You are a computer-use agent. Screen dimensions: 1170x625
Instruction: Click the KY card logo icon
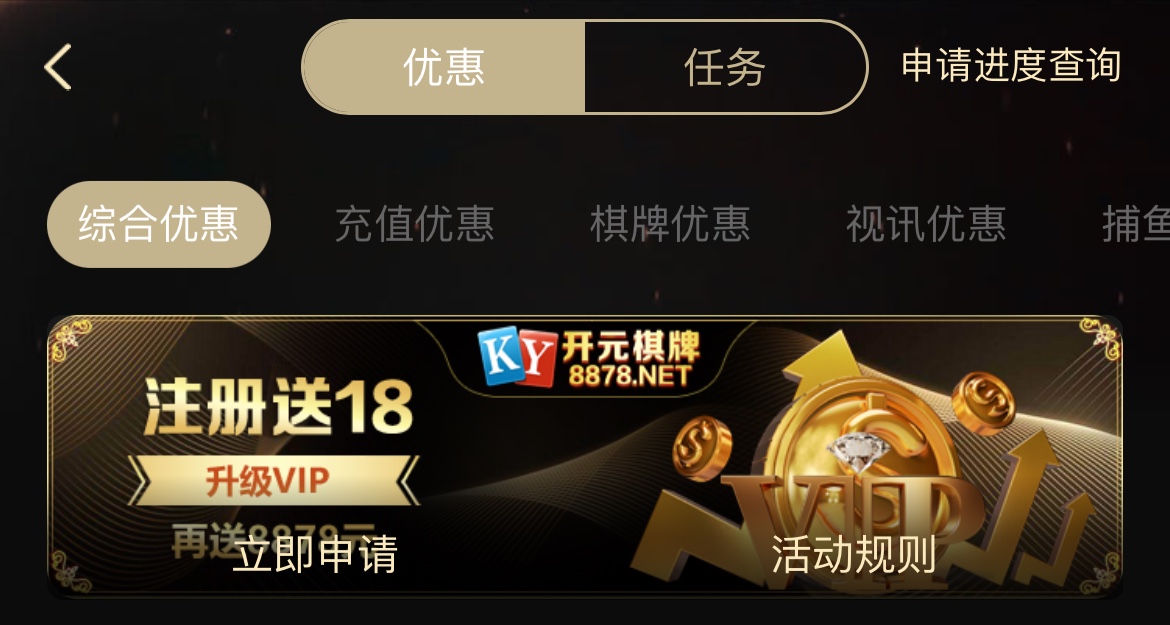click(x=517, y=357)
